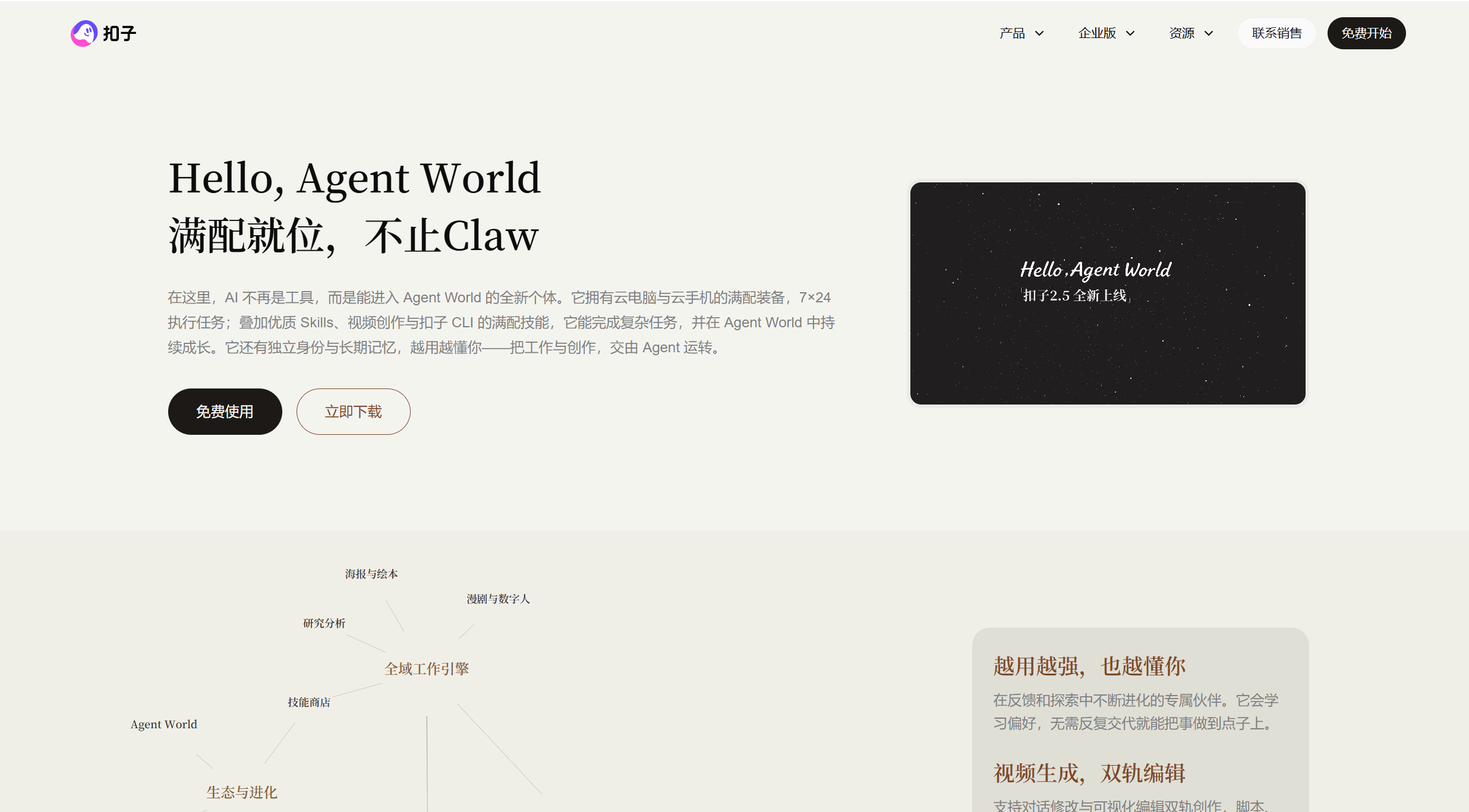Click the Hello, Agent World headline
1469x812 pixels.
(x=355, y=178)
